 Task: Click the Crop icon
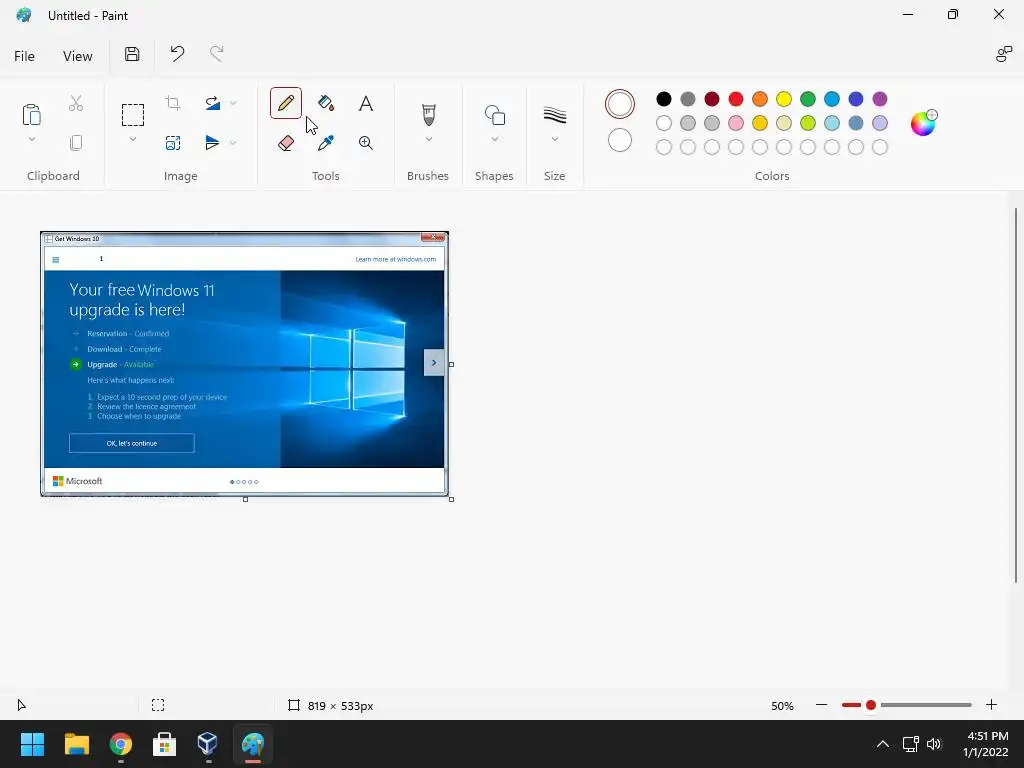pos(173,103)
